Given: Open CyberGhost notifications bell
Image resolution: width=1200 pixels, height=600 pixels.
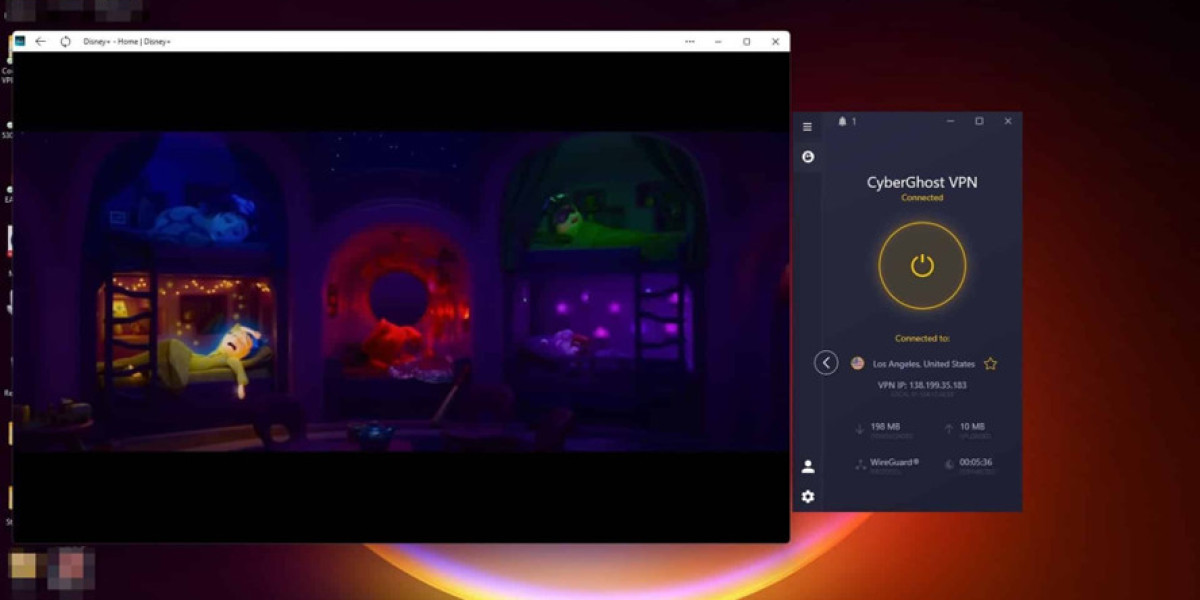Looking at the screenshot, I should 842,121.
